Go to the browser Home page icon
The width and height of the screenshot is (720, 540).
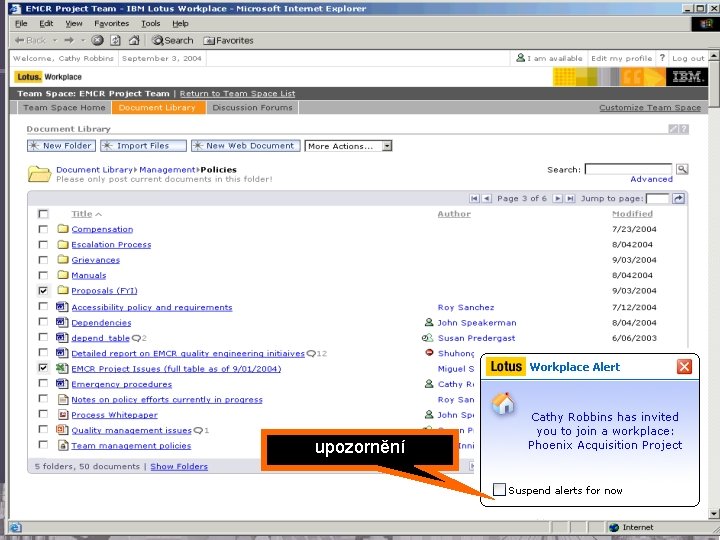(x=134, y=40)
